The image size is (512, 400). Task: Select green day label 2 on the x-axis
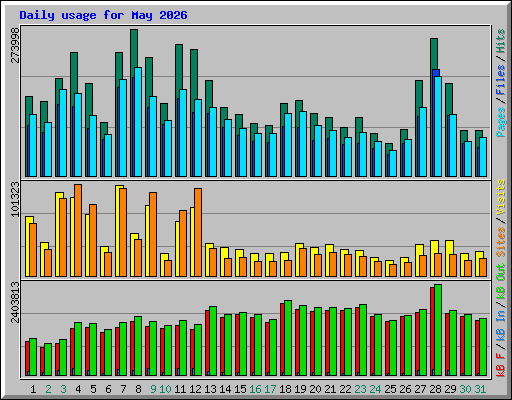pos(48,389)
